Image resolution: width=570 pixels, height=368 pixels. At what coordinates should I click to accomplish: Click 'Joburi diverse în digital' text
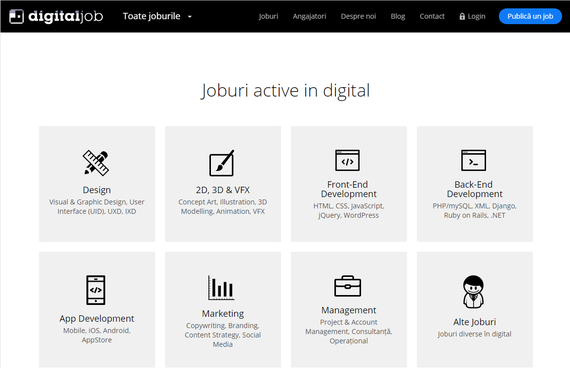click(x=474, y=334)
